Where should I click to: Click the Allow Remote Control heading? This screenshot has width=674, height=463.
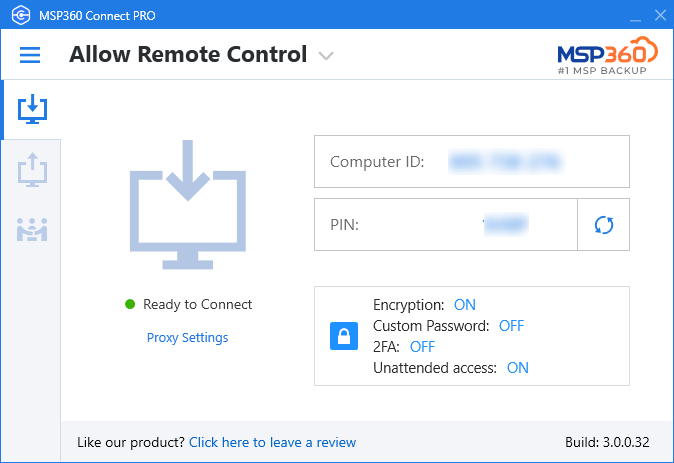pos(188,55)
